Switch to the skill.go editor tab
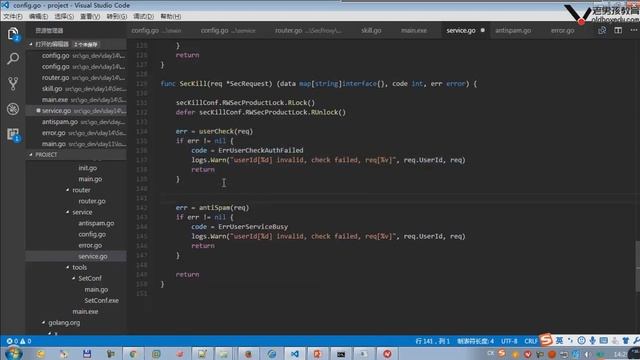 point(371,30)
